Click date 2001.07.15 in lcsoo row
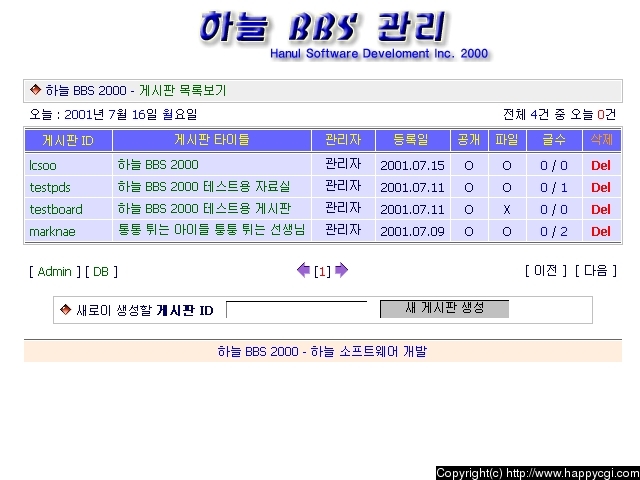The width and height of the screenshot is (640, 480). [412, 166]
